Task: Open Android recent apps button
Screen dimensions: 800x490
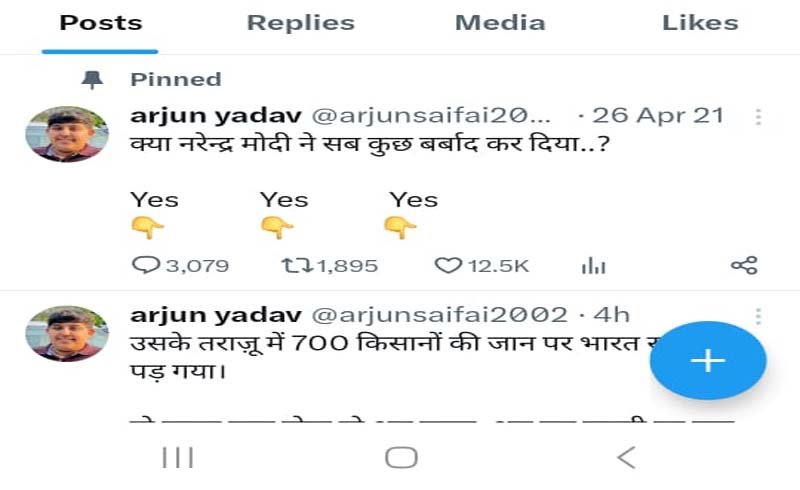Action: [178, 458]
